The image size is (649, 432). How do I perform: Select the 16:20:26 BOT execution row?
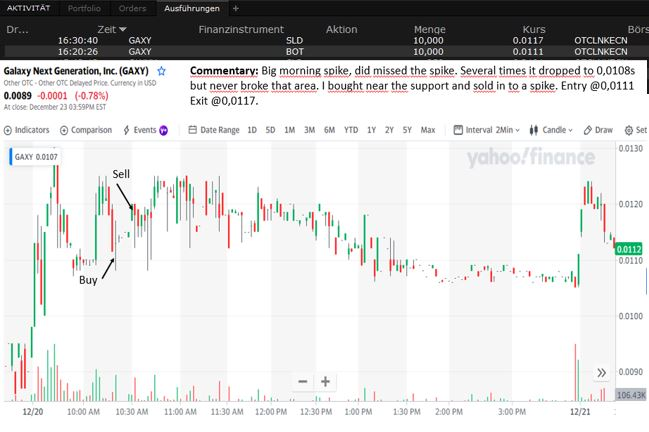click(x=324, y=52)
